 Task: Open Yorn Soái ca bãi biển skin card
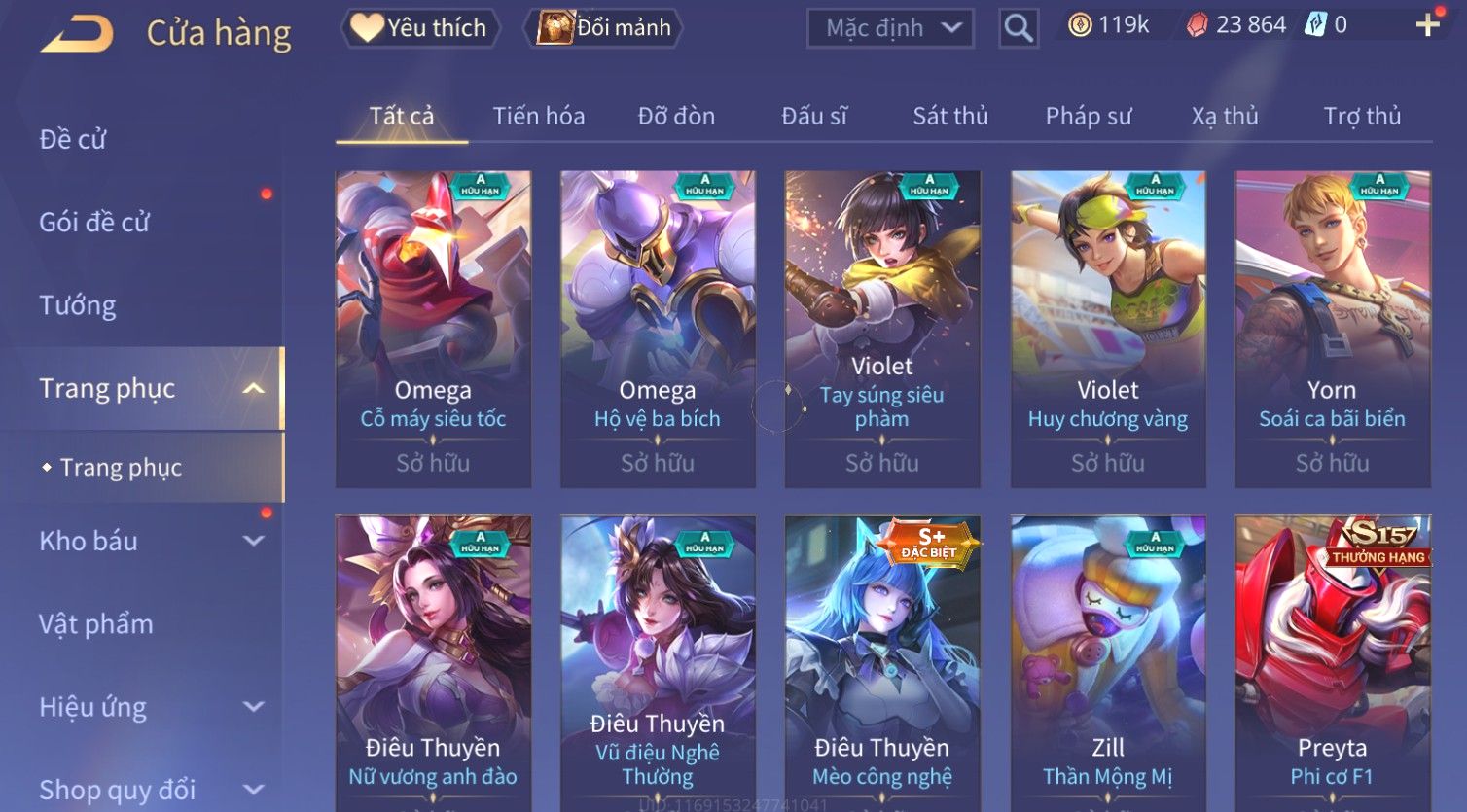1333,330
